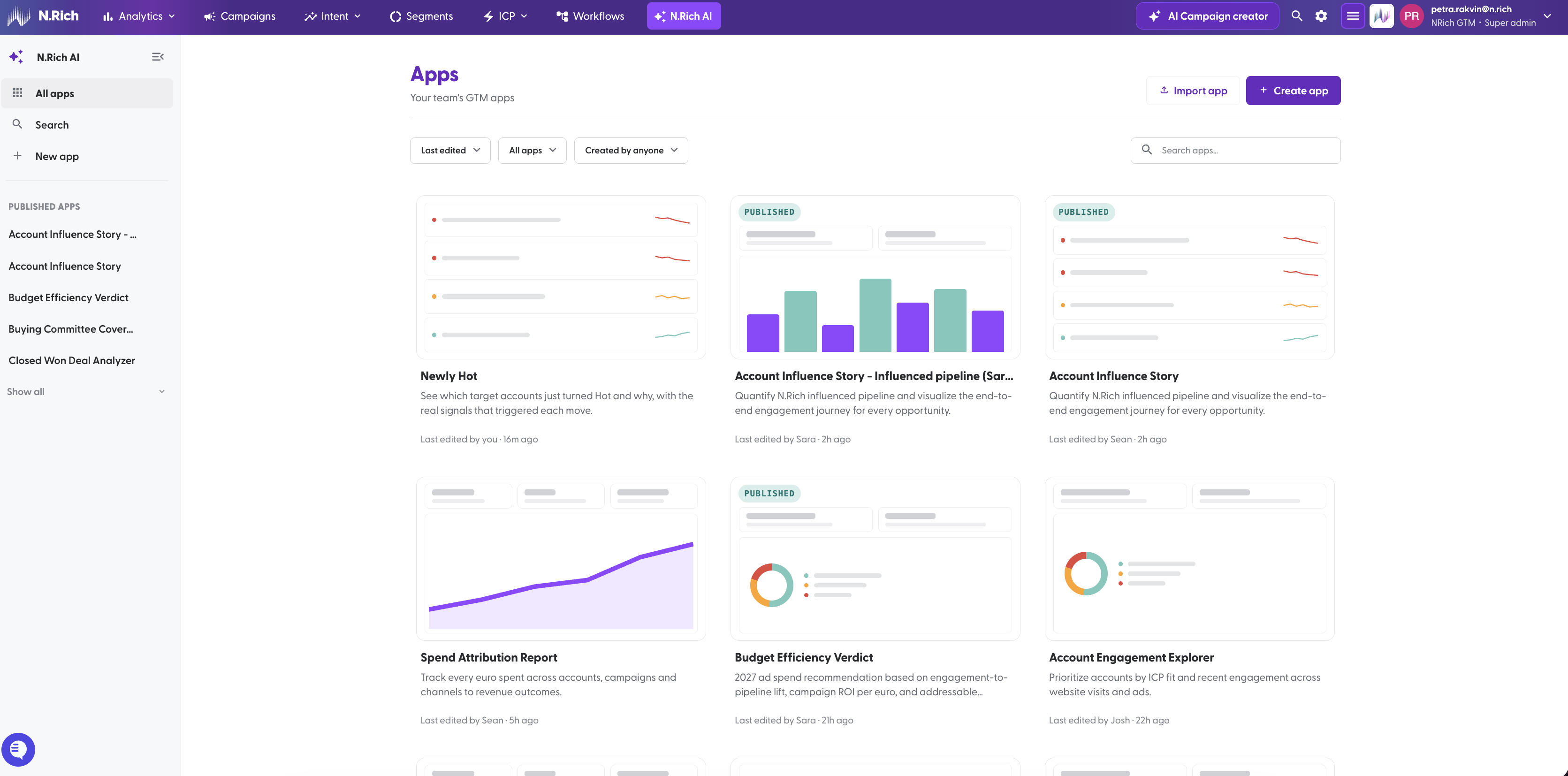Click the PR user avatar
1568x776 pixels.
pos(1412,16)
